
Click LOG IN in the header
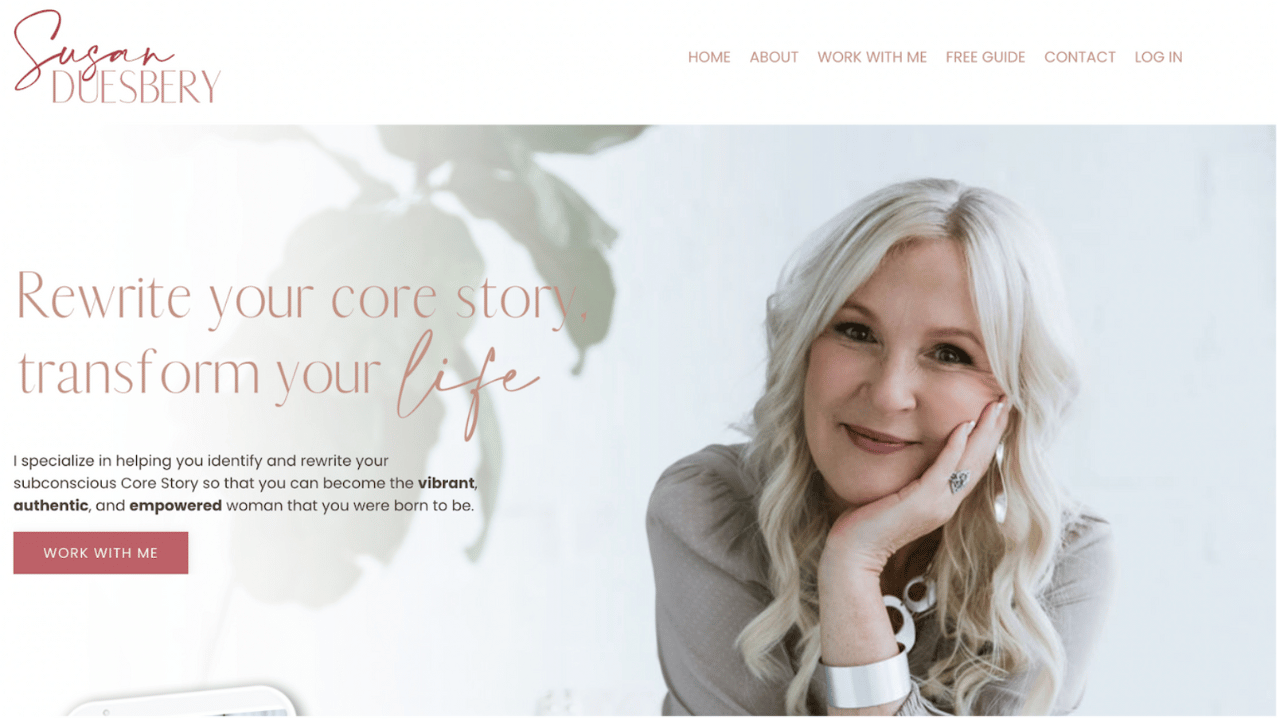[1158, 57]
